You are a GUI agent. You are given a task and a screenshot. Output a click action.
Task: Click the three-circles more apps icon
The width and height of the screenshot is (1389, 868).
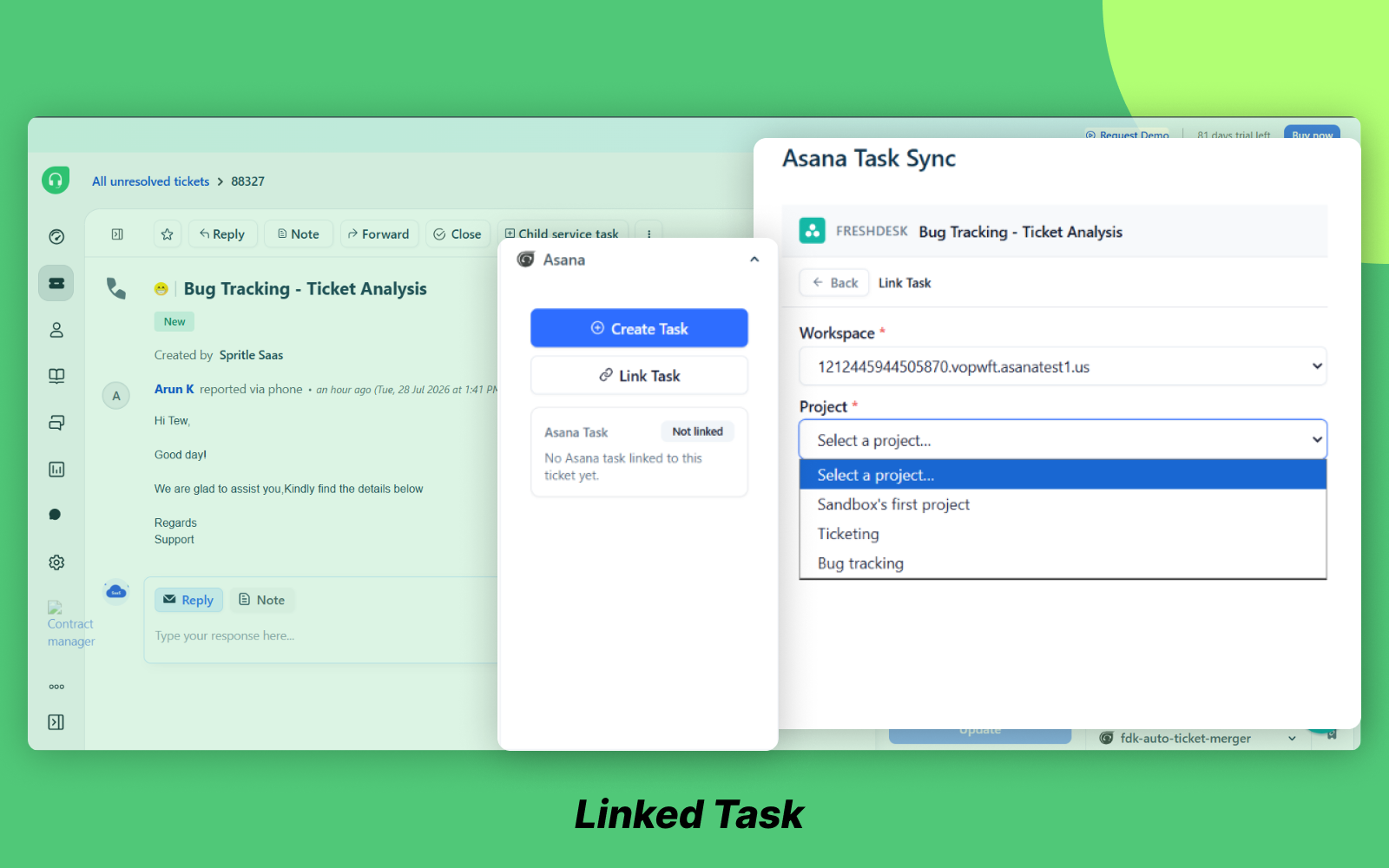point(56,687)
